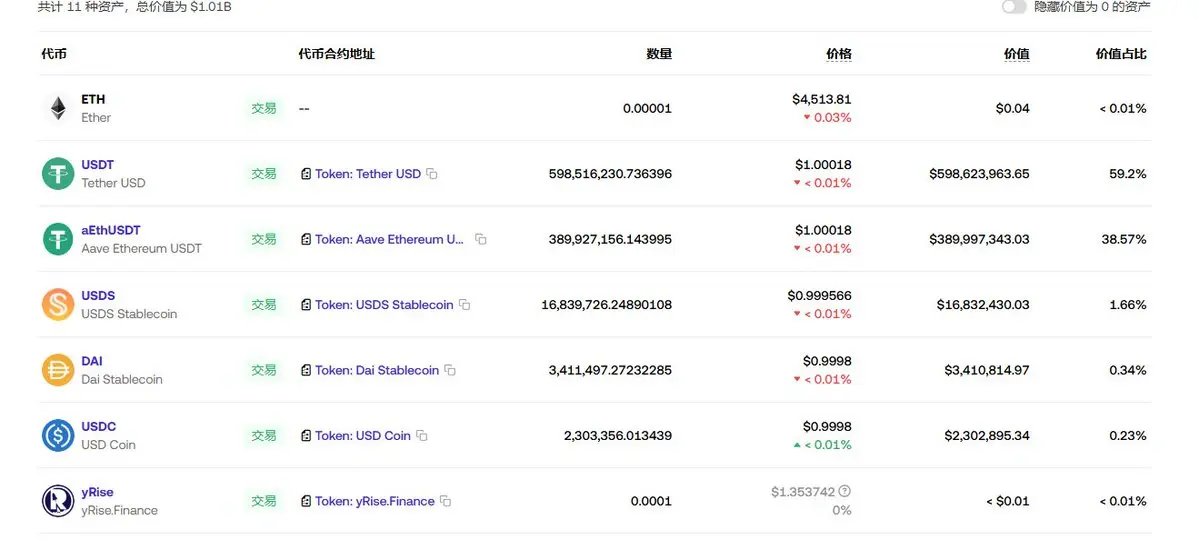Screen dimensions: 1199x540
Task: Click the USDT quantity 598,516,230.736396
Action: click(x=610, y=174)
